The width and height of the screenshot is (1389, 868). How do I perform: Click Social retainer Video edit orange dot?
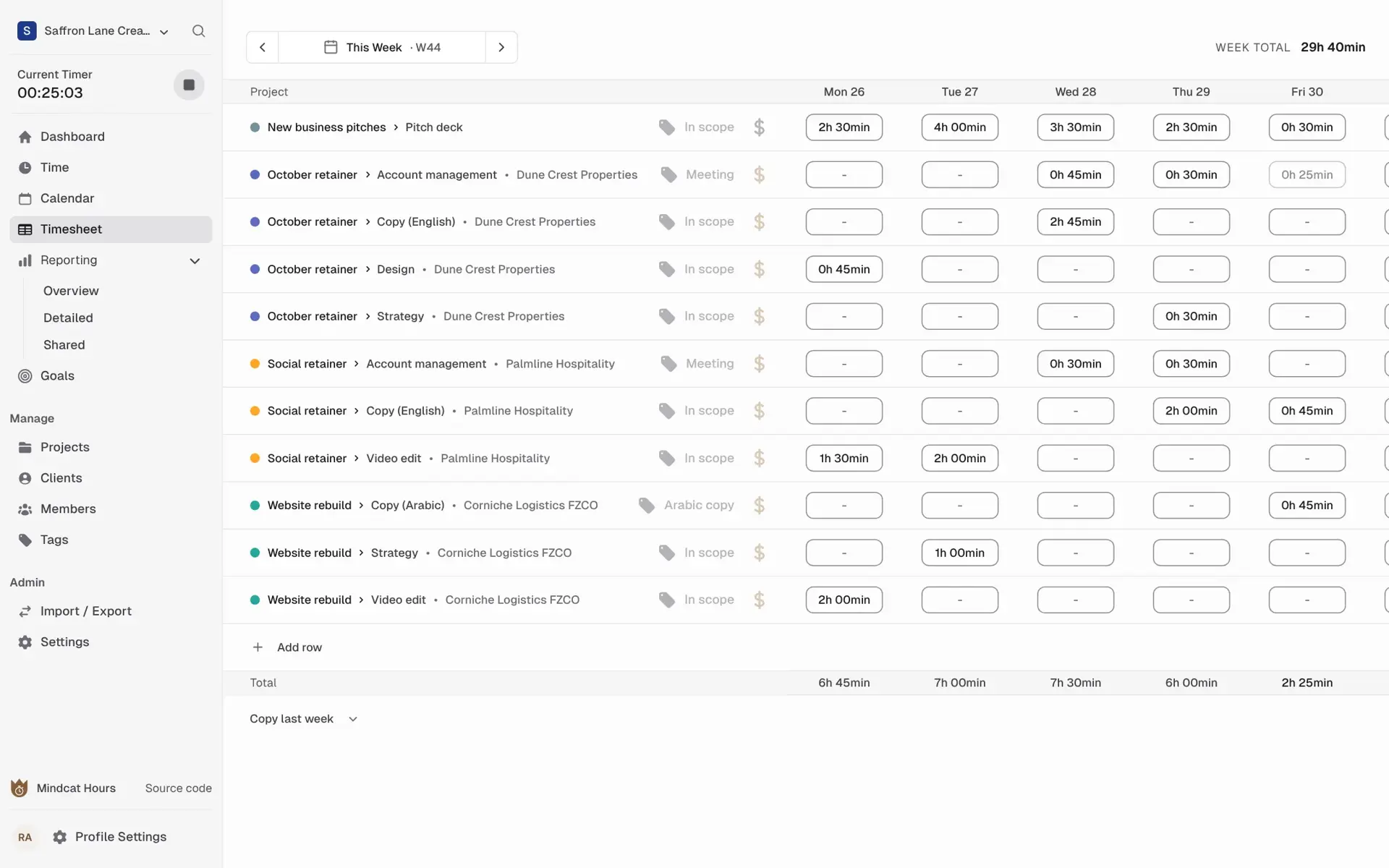(255, 458)
